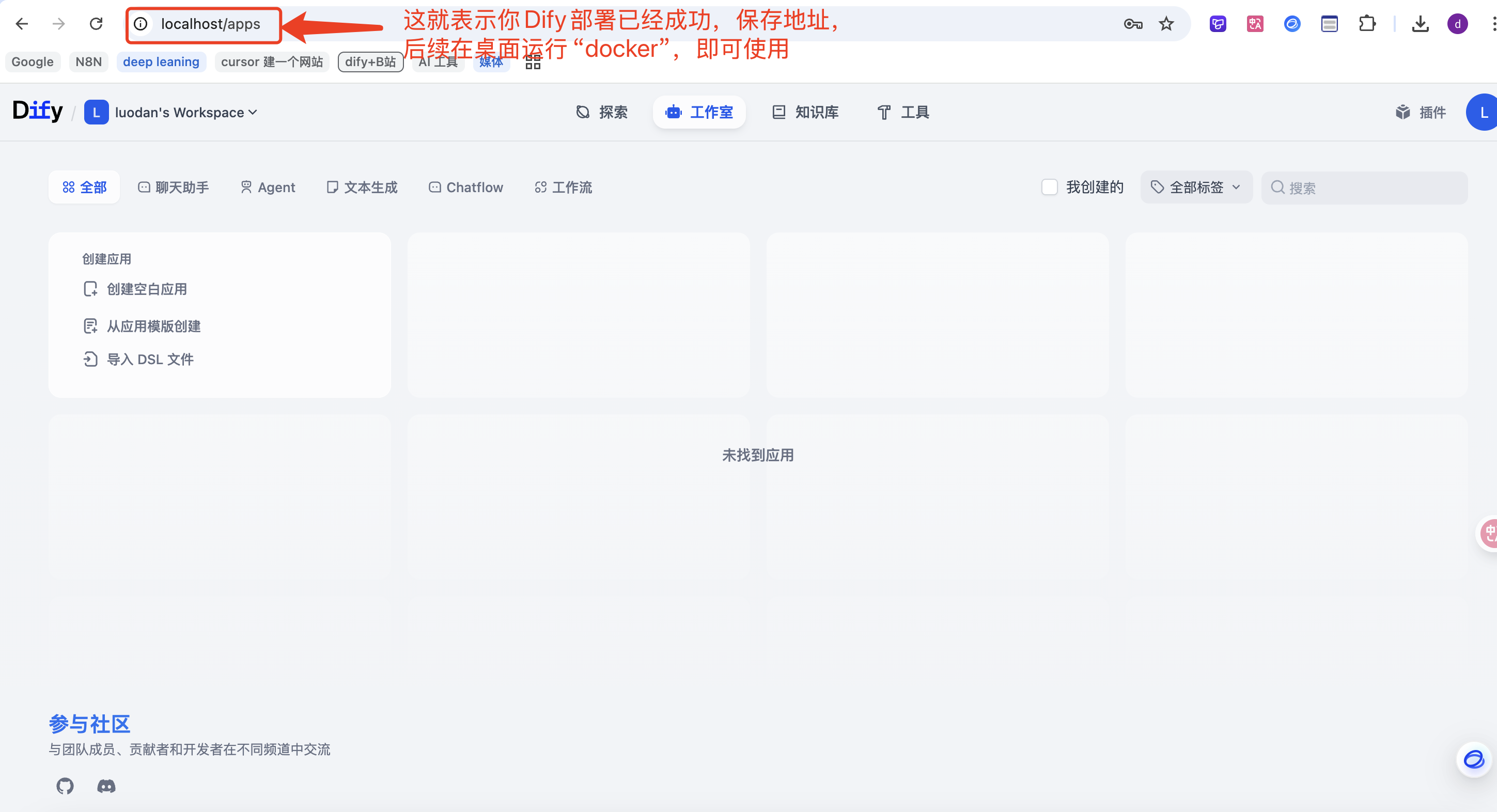
Task: Enable the 我创建的 checkbox
Action: [1050, 187]
